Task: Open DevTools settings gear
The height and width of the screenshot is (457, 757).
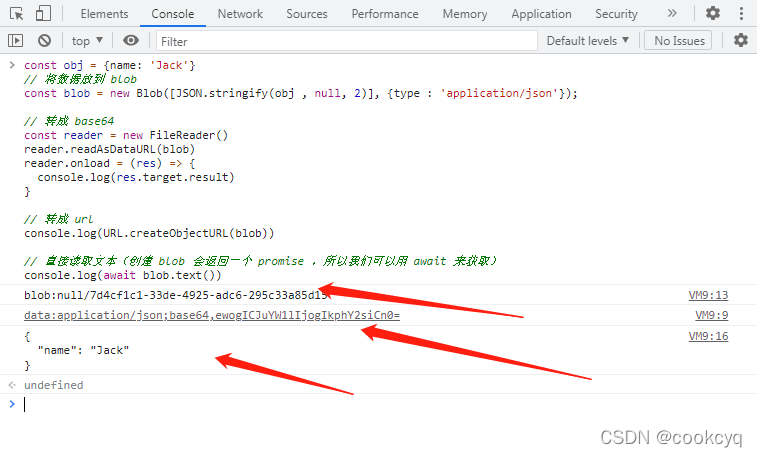Action: [x=713, y=14]
